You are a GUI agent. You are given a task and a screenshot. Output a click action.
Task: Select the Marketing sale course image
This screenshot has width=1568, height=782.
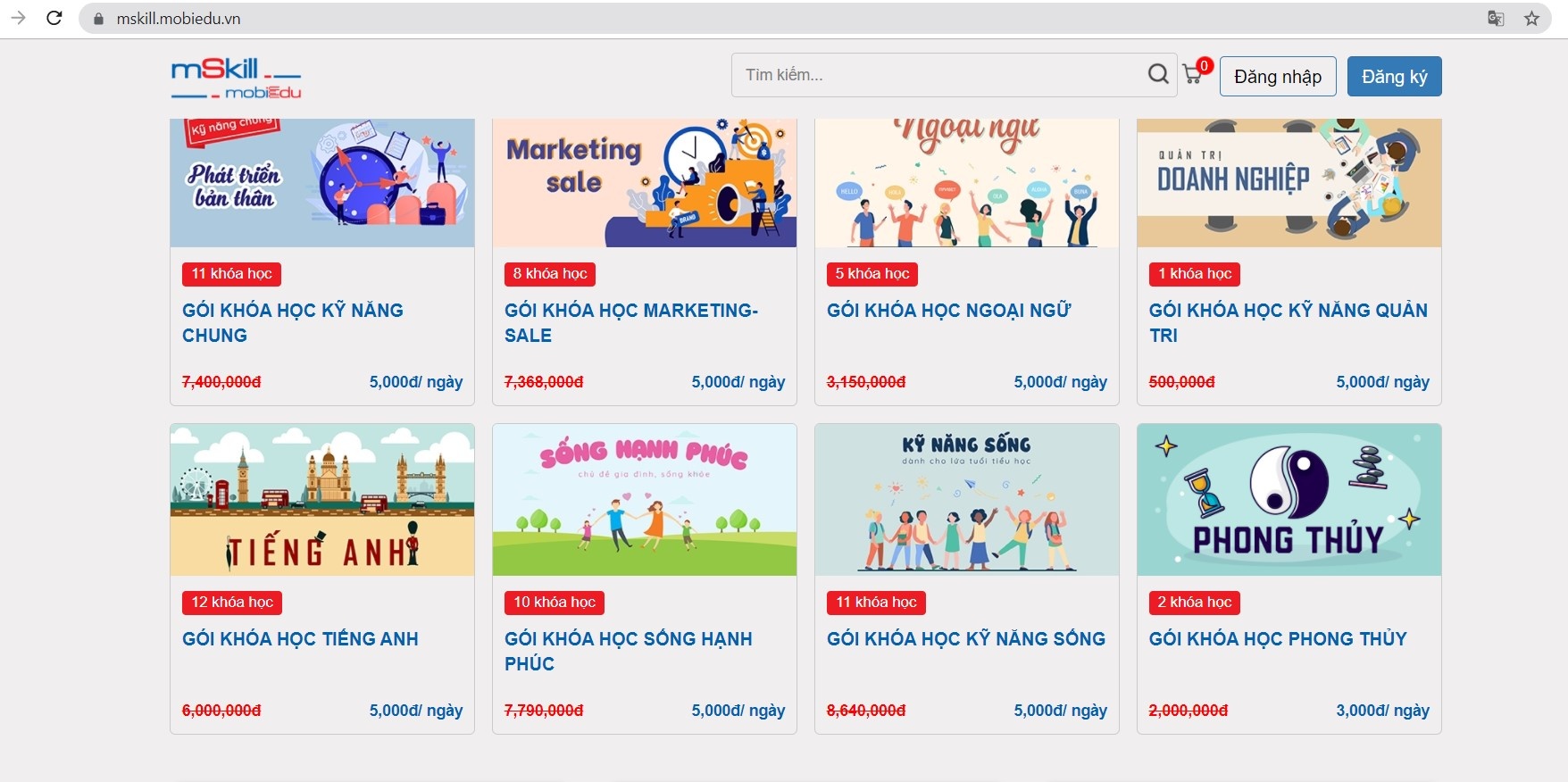coord(644,183)
